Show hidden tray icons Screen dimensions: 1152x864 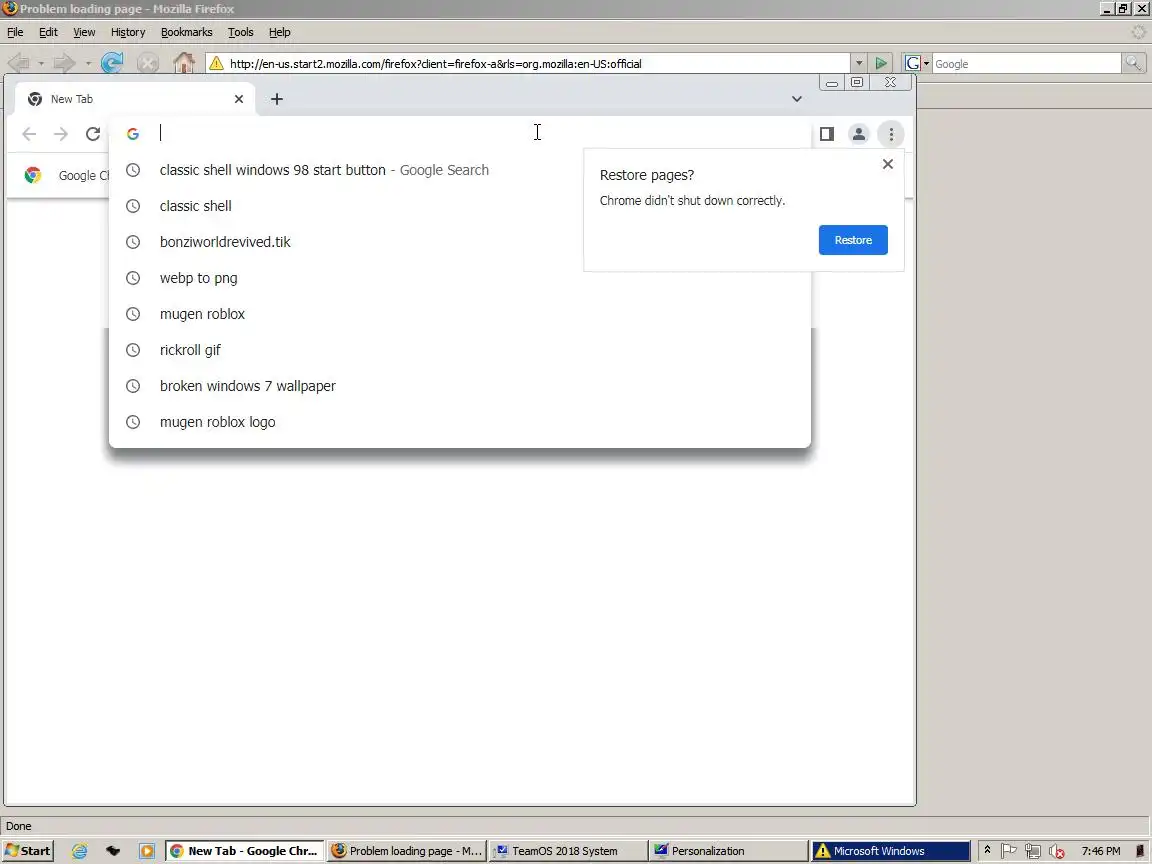pyautogui.click(x=987, y=851)
